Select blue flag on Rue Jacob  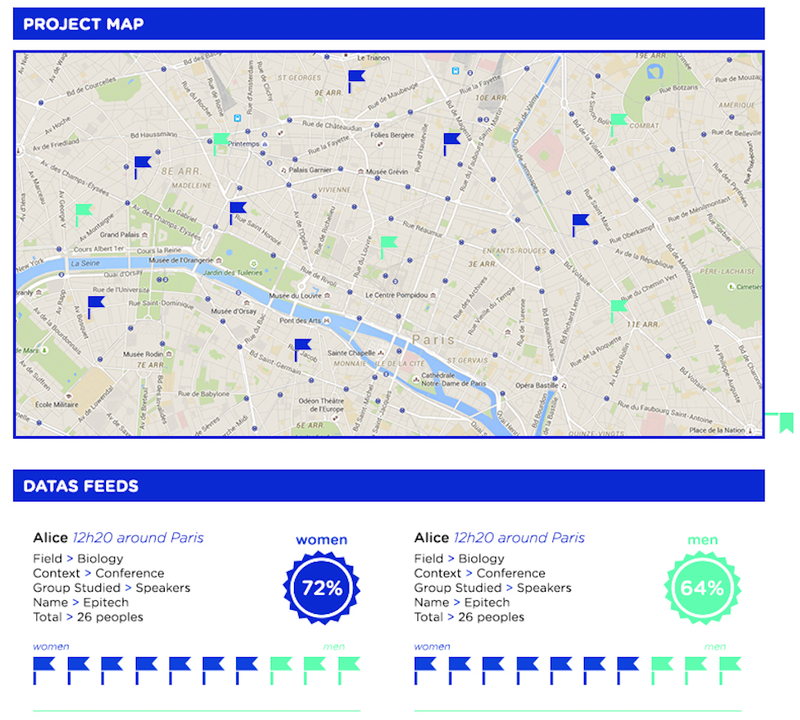pyautogui.click(x=303, y=350)
